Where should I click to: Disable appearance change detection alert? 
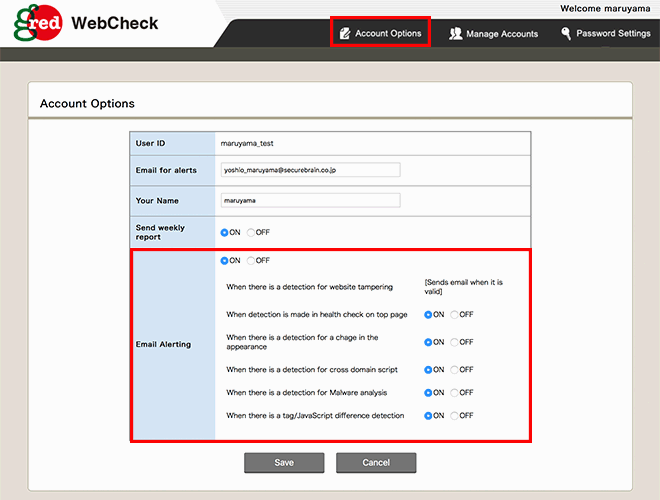455,342
